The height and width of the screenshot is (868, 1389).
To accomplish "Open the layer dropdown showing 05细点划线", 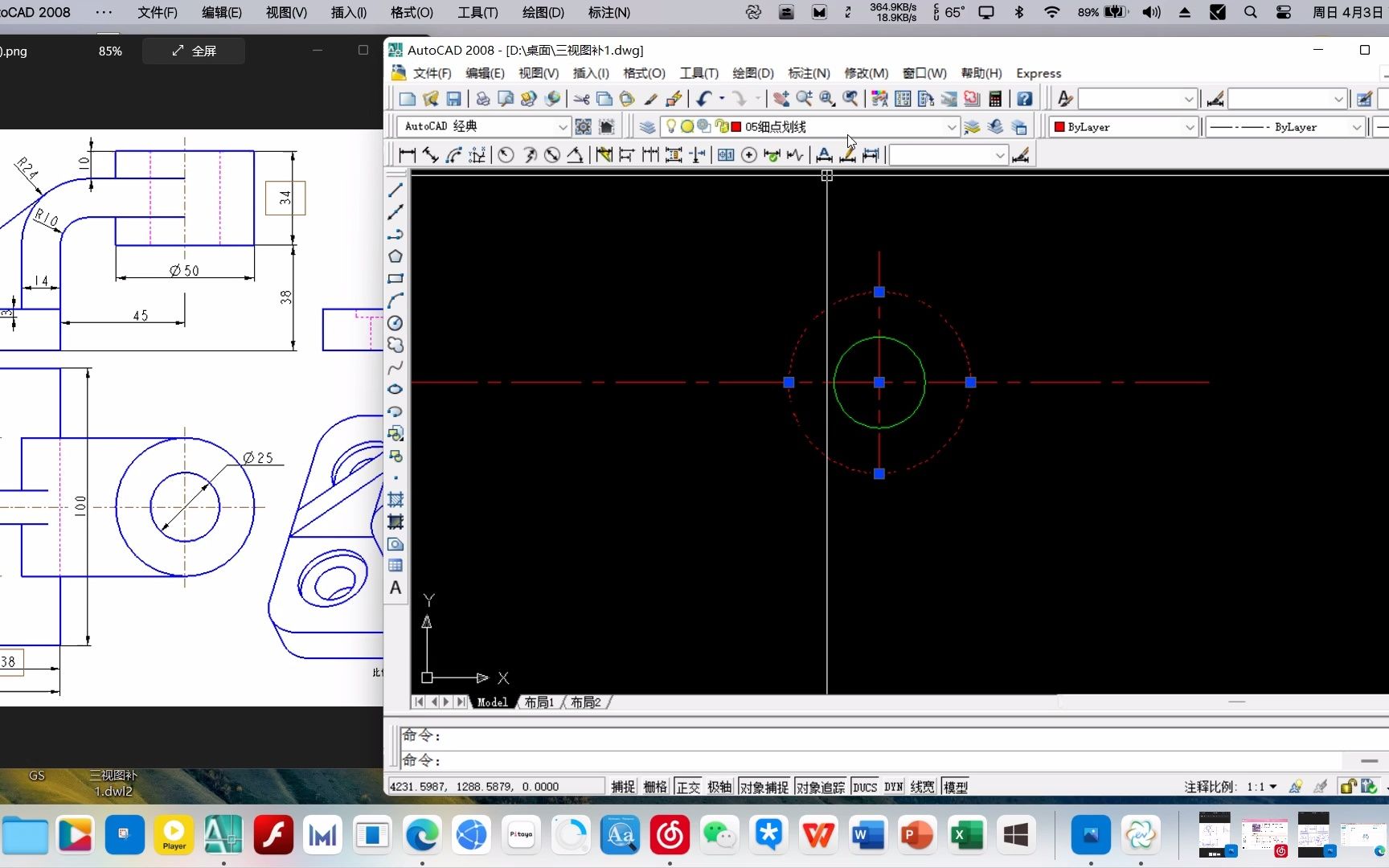I will (x=952, y=126).
